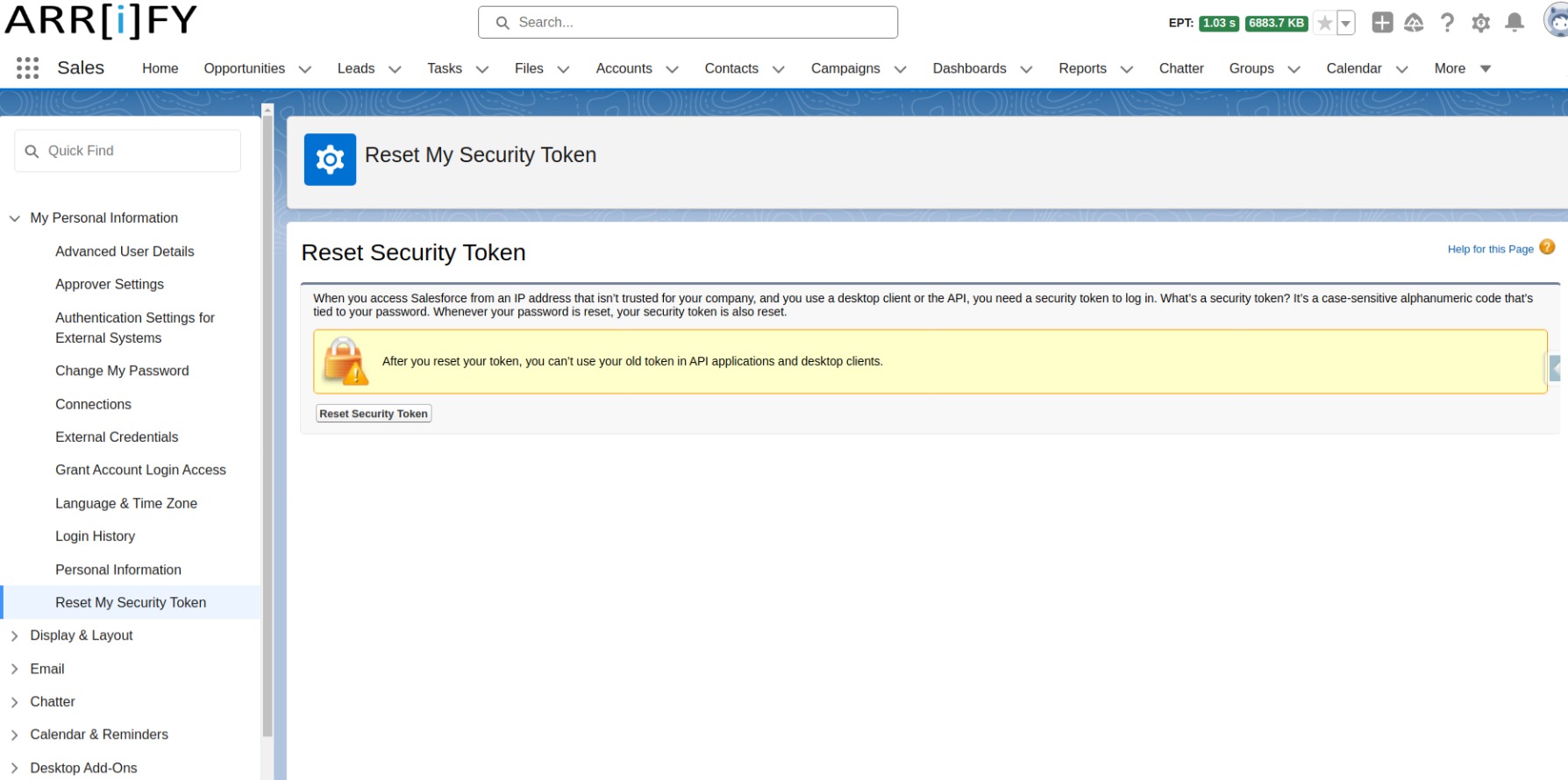
Task: Open Authentication Settings for External Systems
Action: (x=135, y=328)
